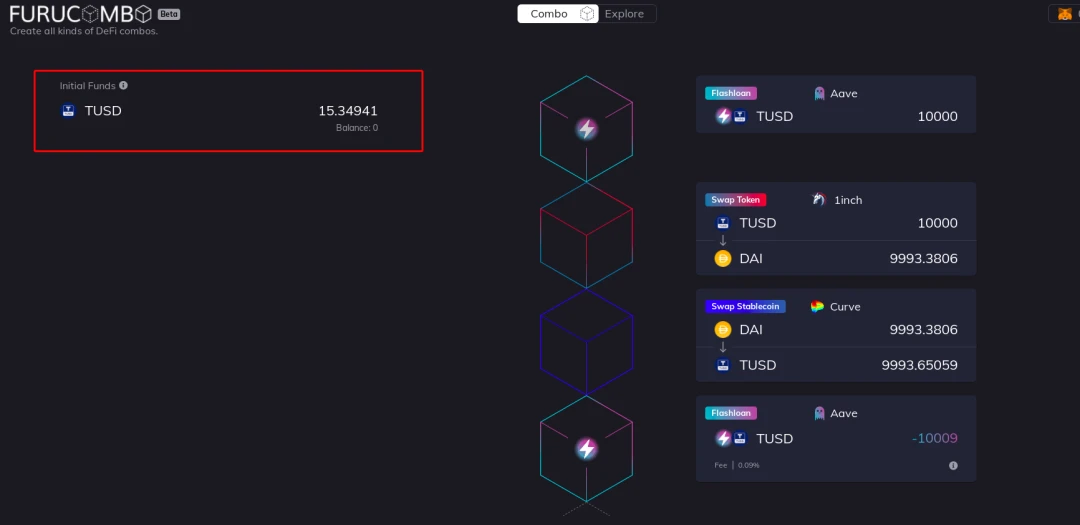Edit the 9993.3806 DAI amount in 1inch card
Screen dimensions: 1080x525
coord(924,259)
